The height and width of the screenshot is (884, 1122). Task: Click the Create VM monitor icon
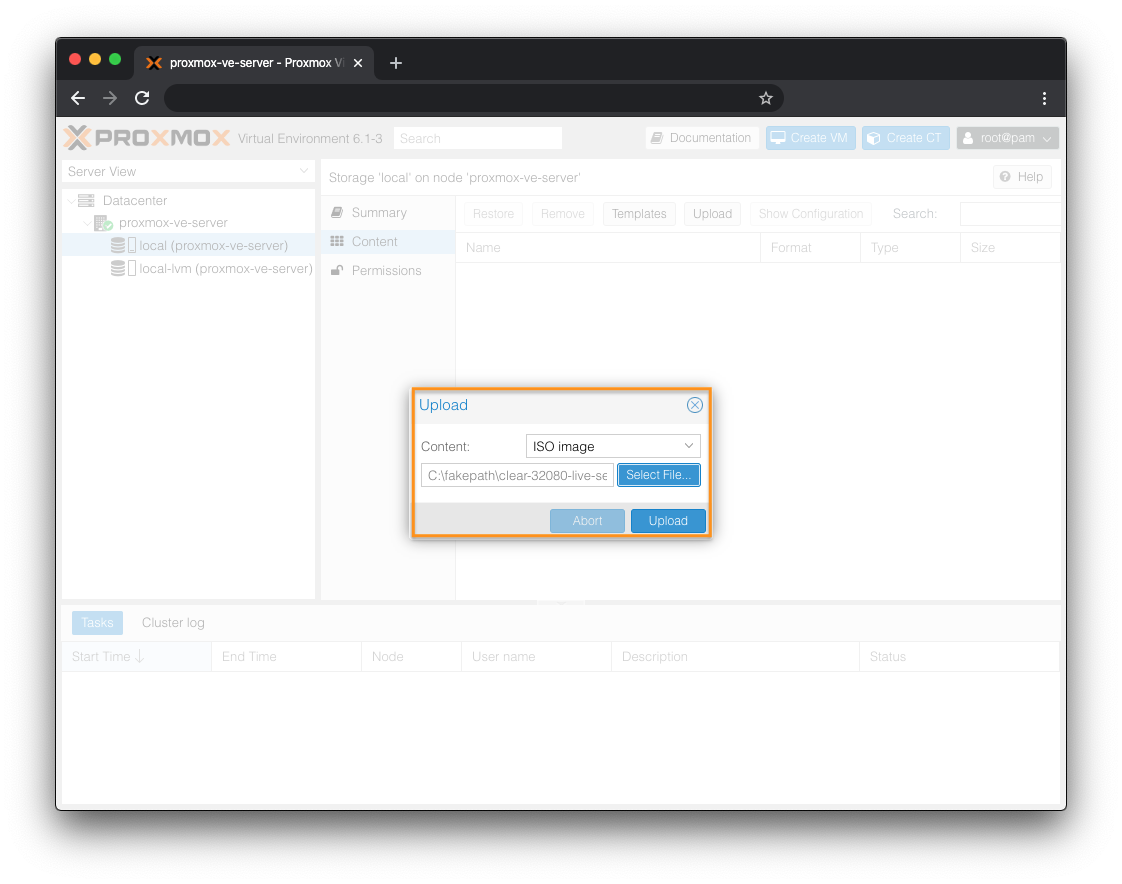tap(778, 137)
